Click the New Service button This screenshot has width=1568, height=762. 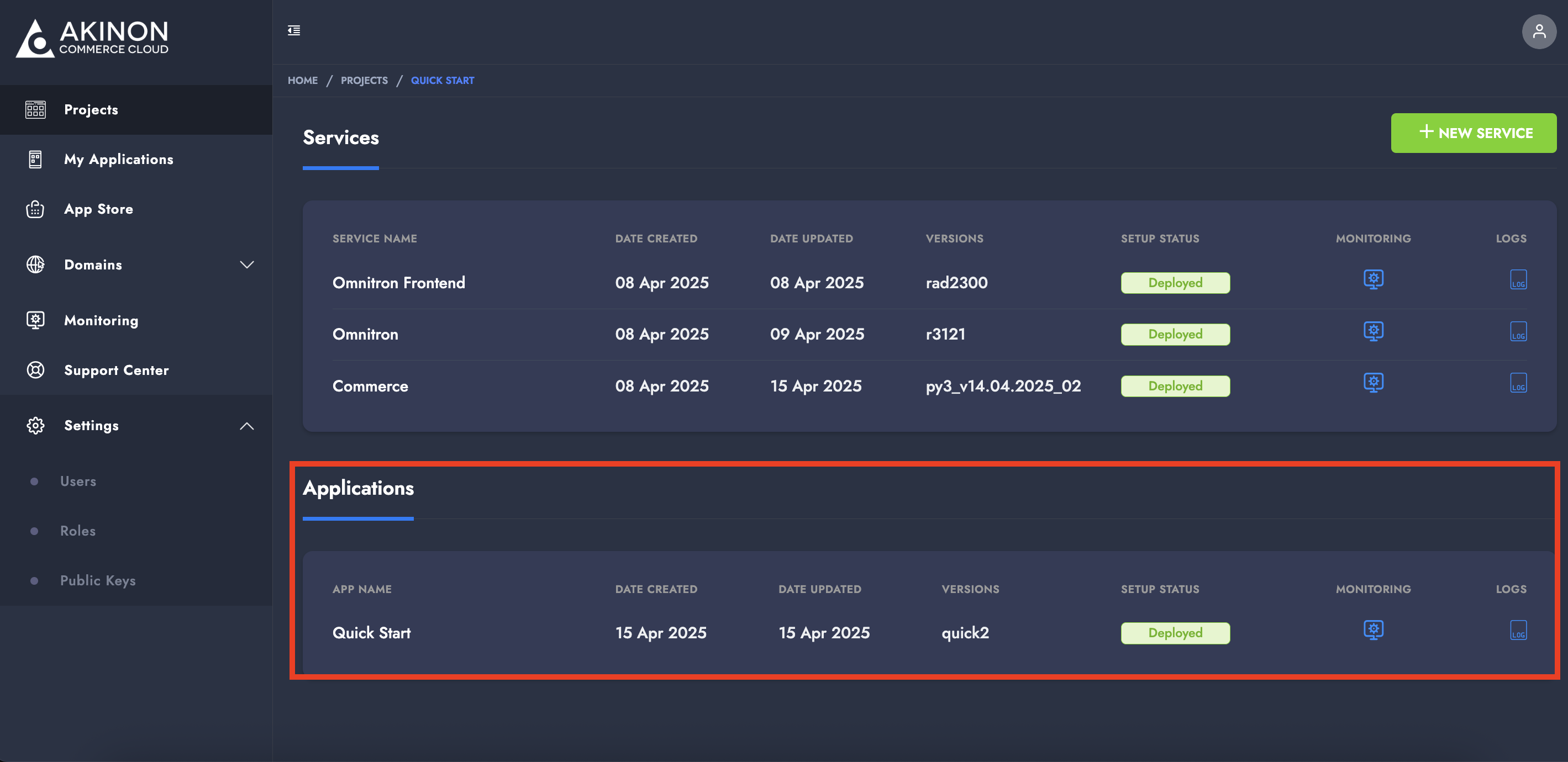tap(1473, 133)
